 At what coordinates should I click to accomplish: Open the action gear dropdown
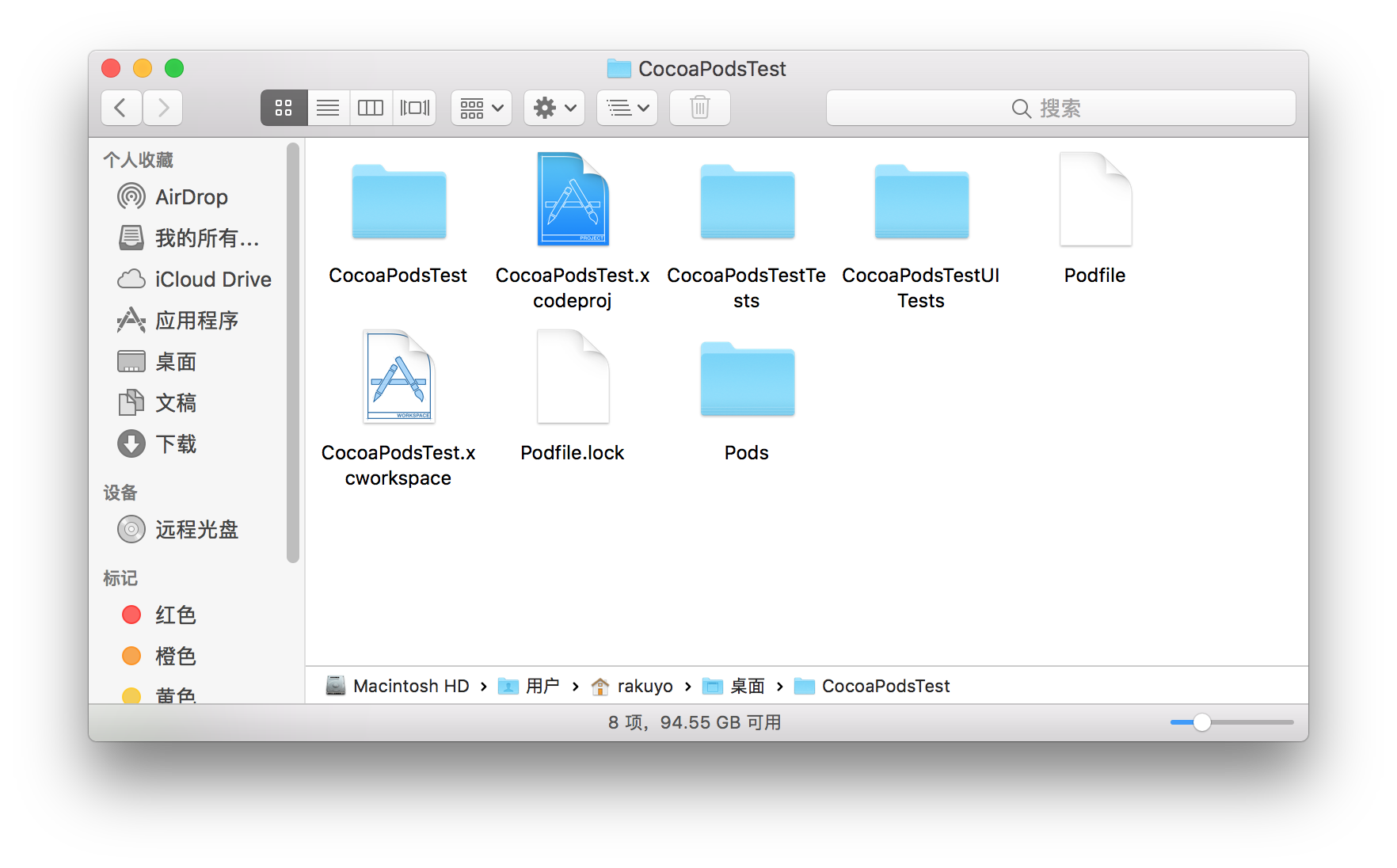(554, 108)
